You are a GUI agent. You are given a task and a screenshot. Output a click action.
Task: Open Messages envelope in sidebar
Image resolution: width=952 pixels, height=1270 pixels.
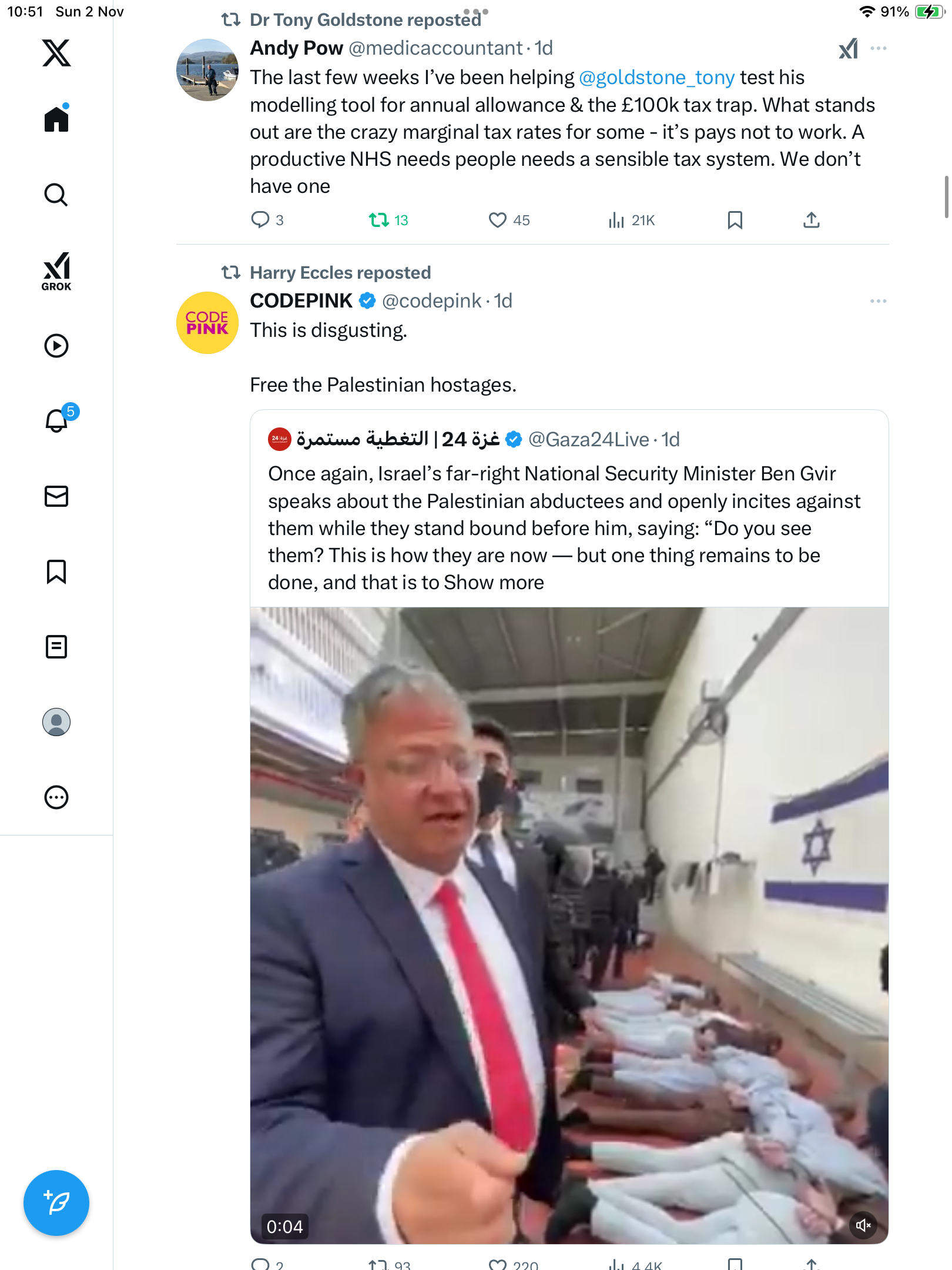(56, 496)
